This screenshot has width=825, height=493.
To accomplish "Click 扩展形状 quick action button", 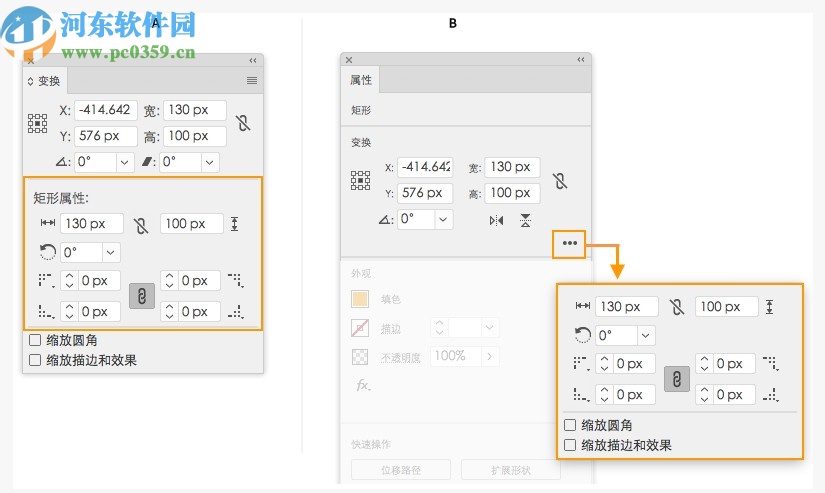I will click(511, 470).
